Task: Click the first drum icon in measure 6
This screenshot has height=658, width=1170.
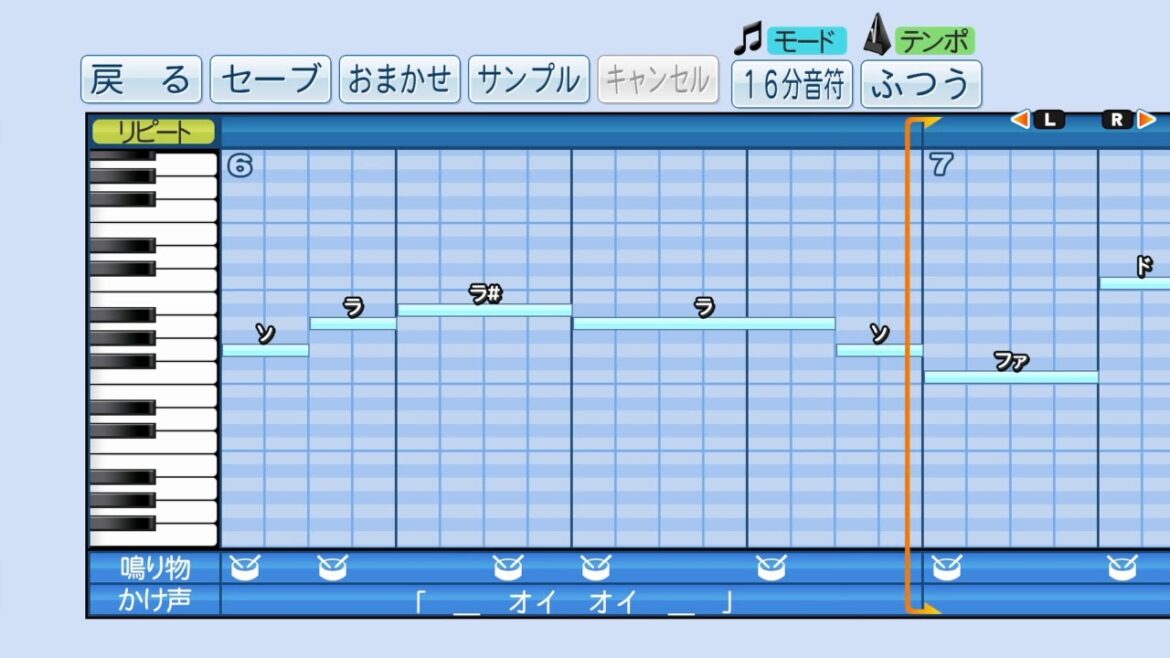Action: click(244, 568)
